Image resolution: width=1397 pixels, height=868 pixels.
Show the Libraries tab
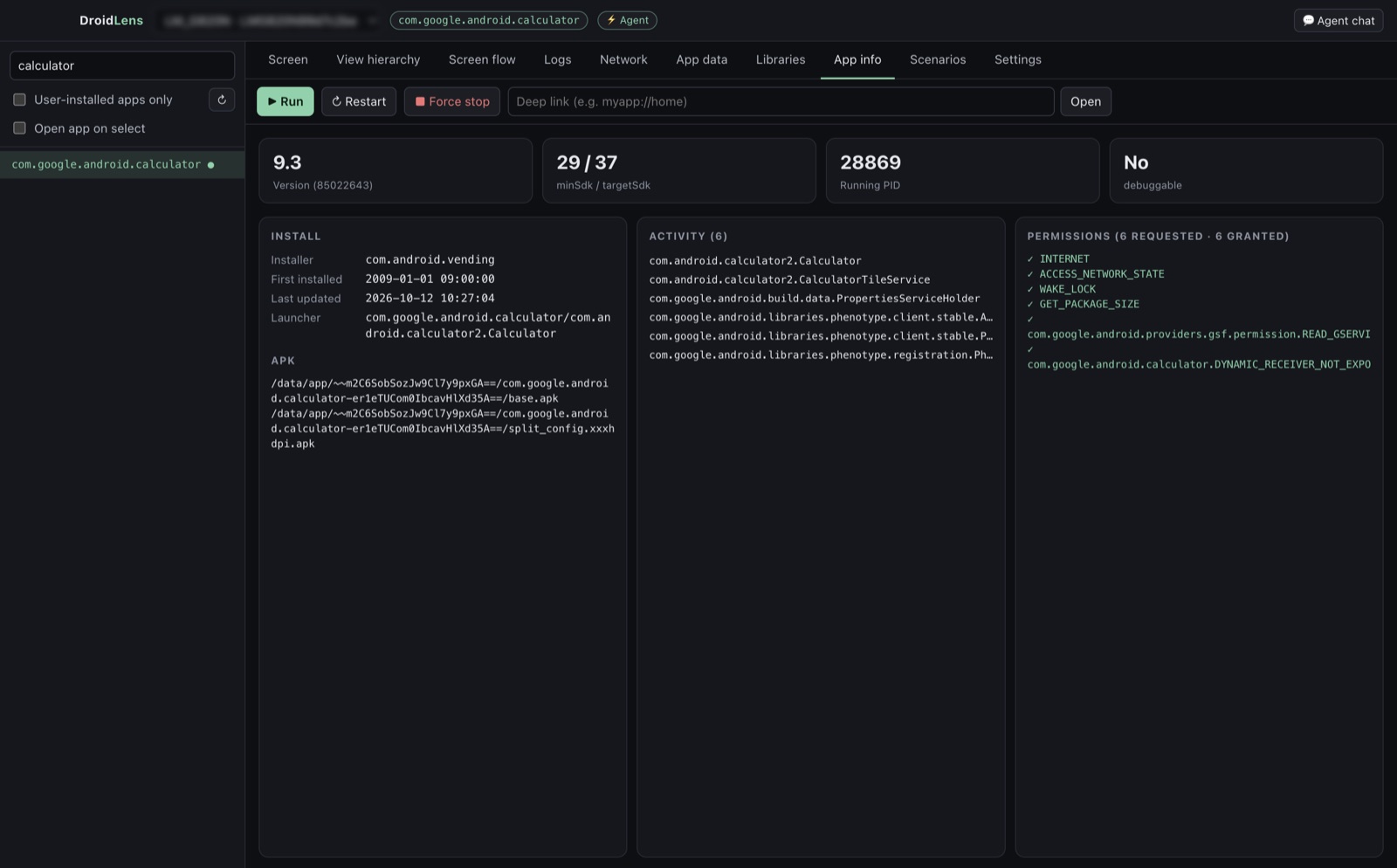pos(781,59)
